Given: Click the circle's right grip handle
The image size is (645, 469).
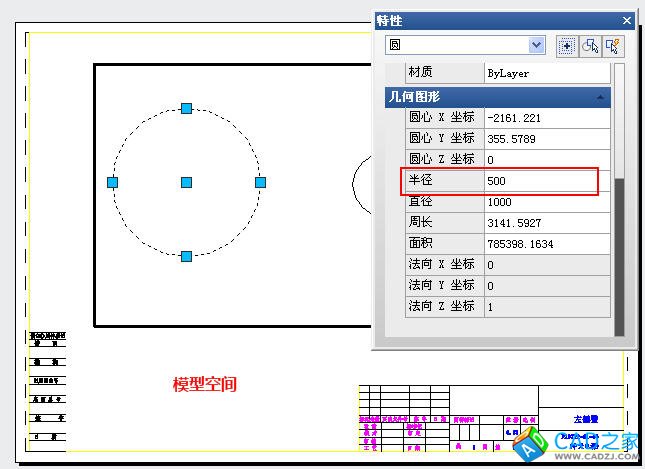Looking at the screenshot, I should [260, 182].
